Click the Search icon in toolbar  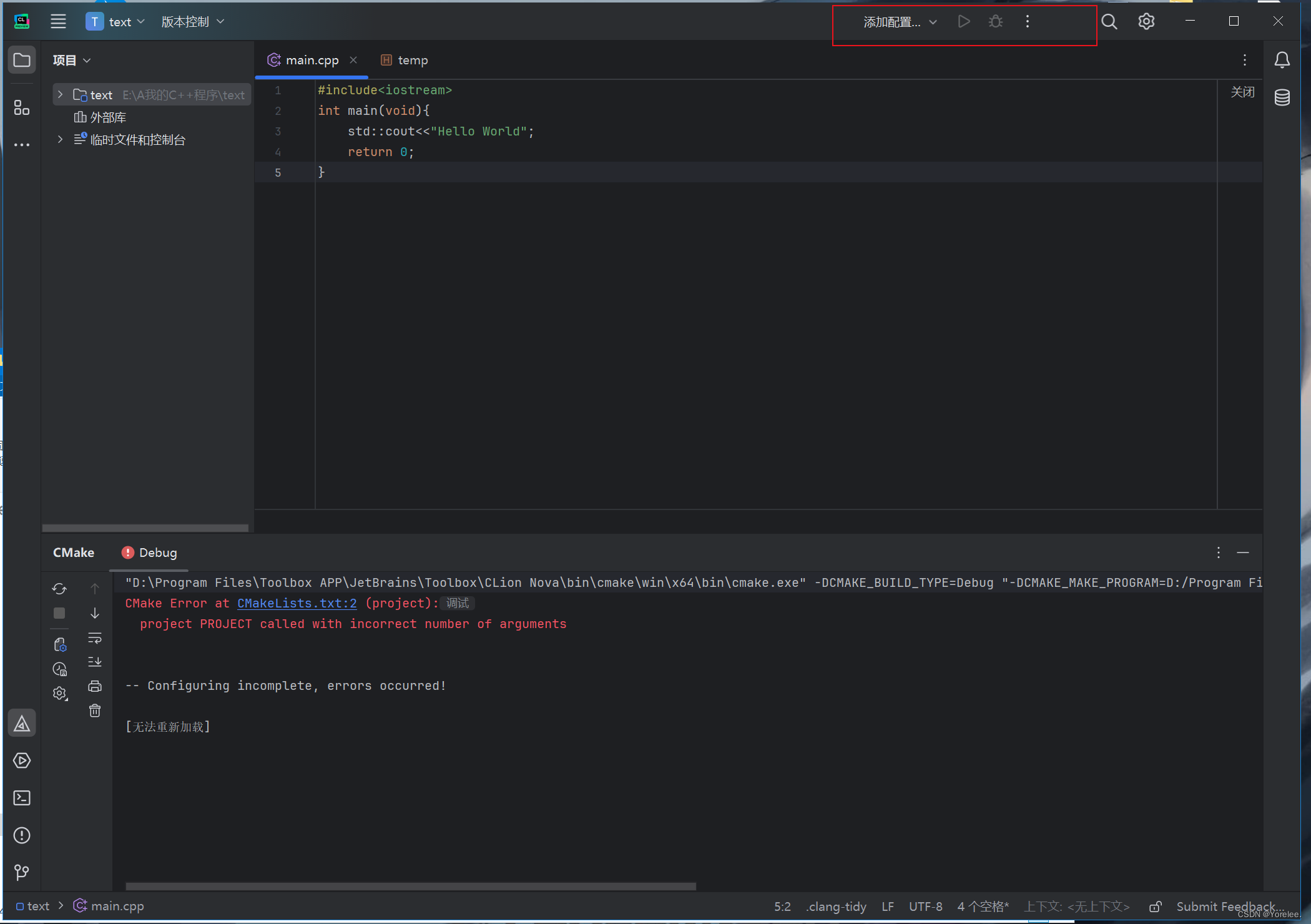click(x=1108, y=22)
